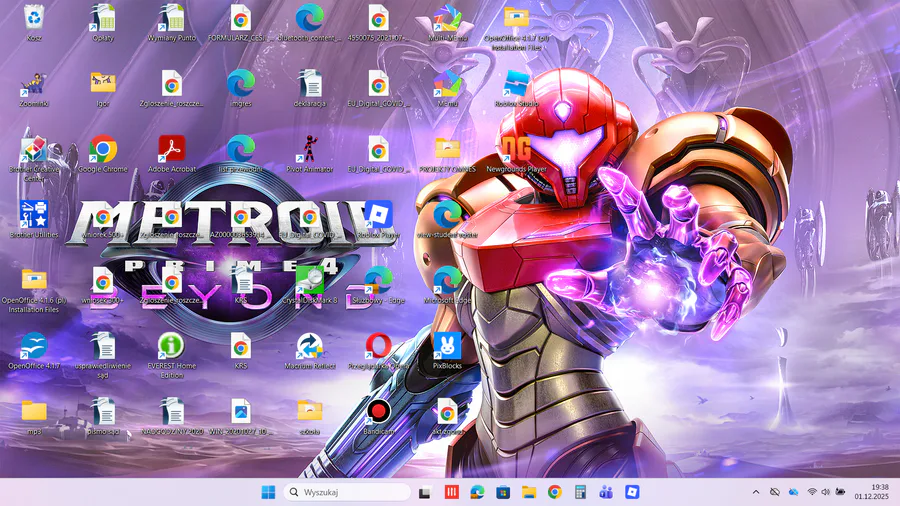Image resolution: width=900 pixels, height=506 pixels.
Task: Open the Wi-Fi network tray icon
Action: 812,492
